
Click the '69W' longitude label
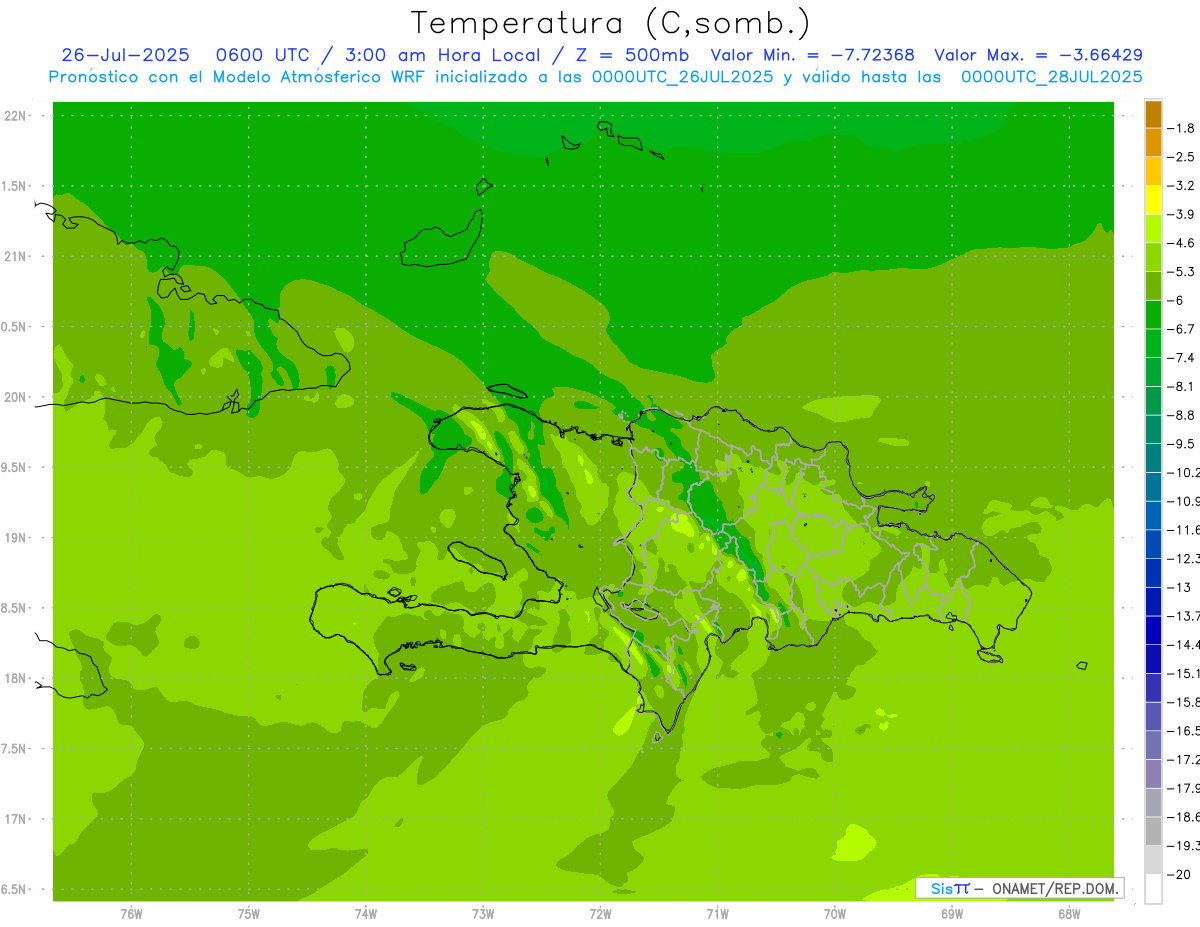(952, 915)
